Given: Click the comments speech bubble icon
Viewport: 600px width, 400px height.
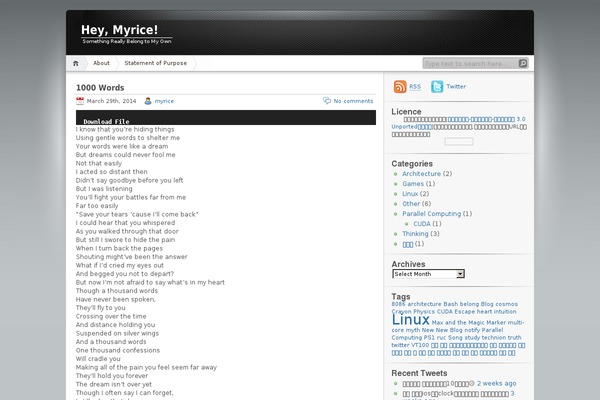Looking at the screenshot, I should click(x=326, y=100).
